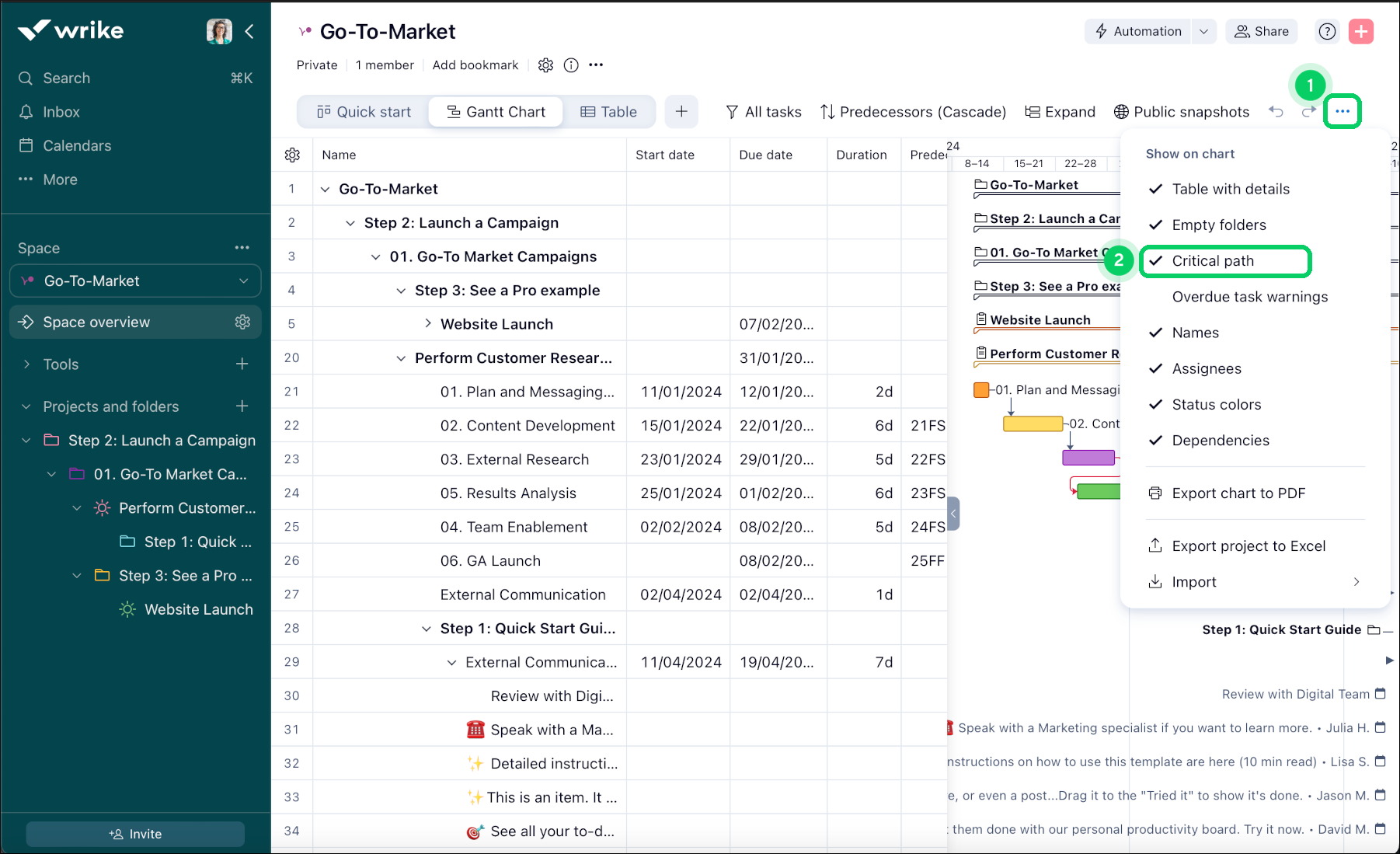Click the yellow Content Development Gantt bar

(x=1033, y=424)
